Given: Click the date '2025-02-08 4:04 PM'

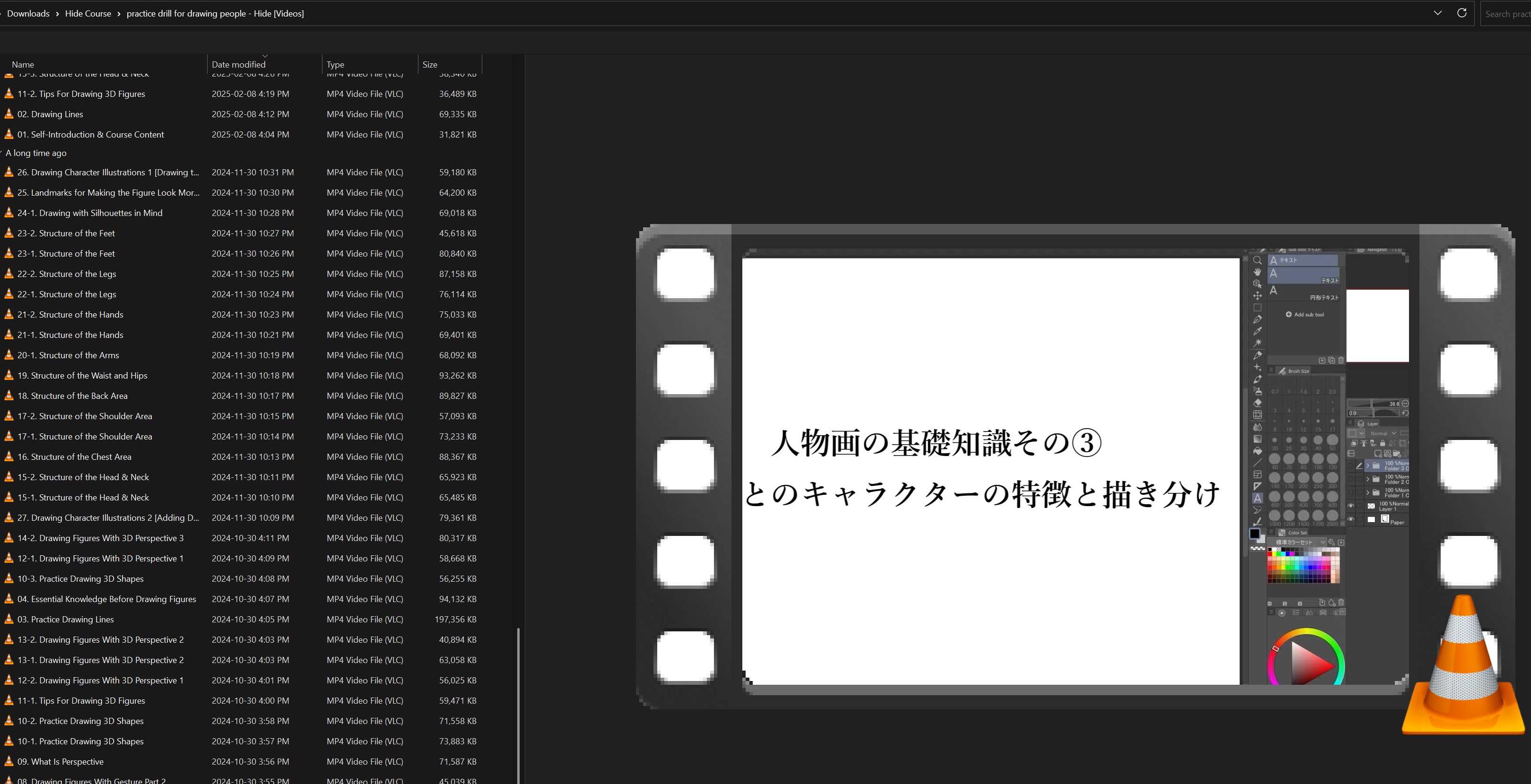Looking at the screenshot, I should [250, 134].
